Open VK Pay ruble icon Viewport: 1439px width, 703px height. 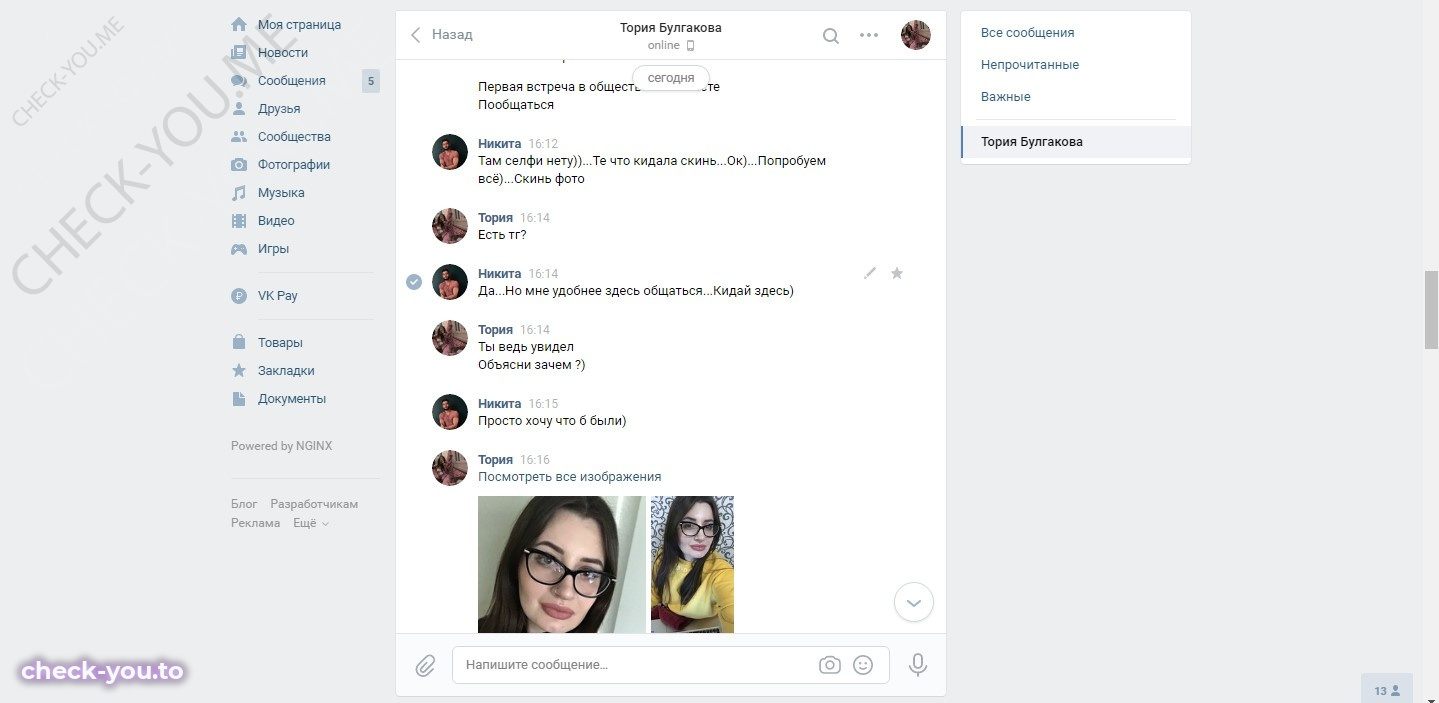pyautogui.click(x=239, y=295)
